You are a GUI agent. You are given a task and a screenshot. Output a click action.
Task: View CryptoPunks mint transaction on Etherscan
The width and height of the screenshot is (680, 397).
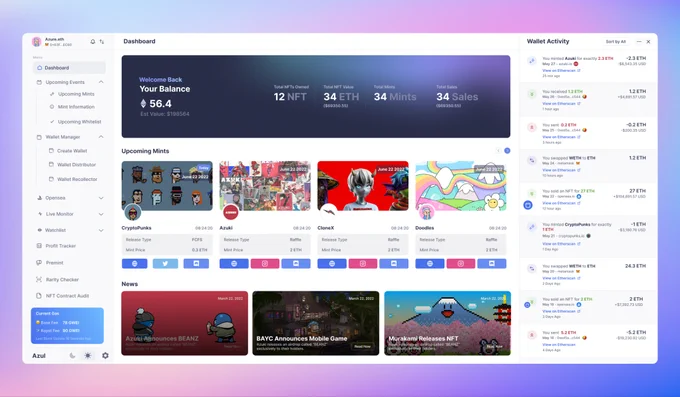pyautogui.click(x=561, y=244)
